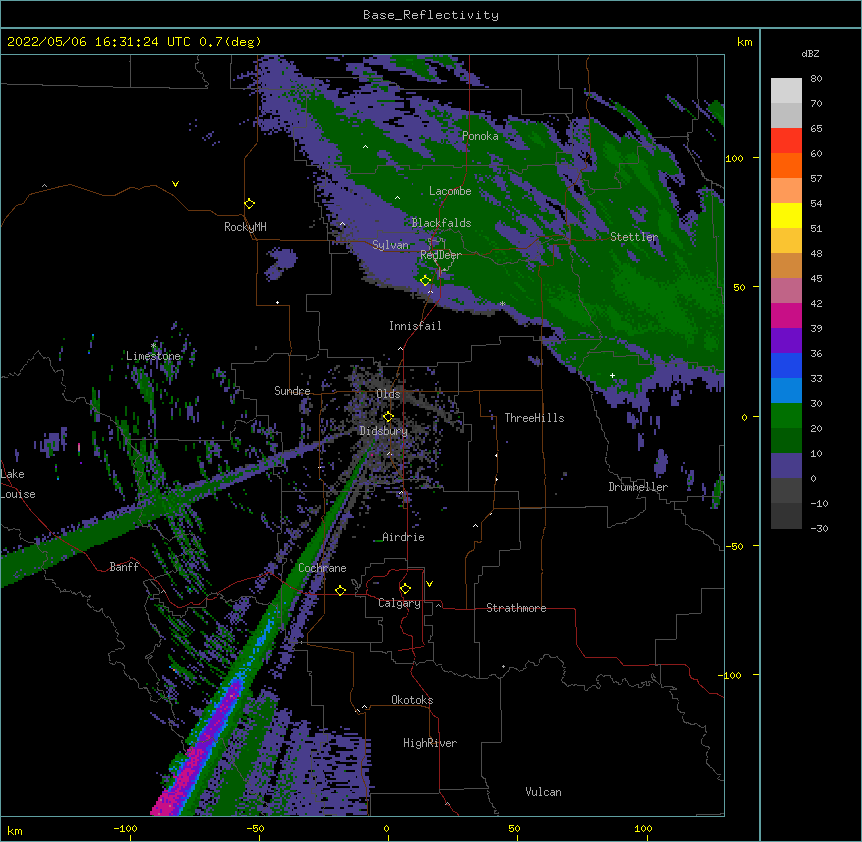The image size is (862, 842).
Task: Click the km unit label at bottom left
Action: pyautogui.click(x=15, y=830)
